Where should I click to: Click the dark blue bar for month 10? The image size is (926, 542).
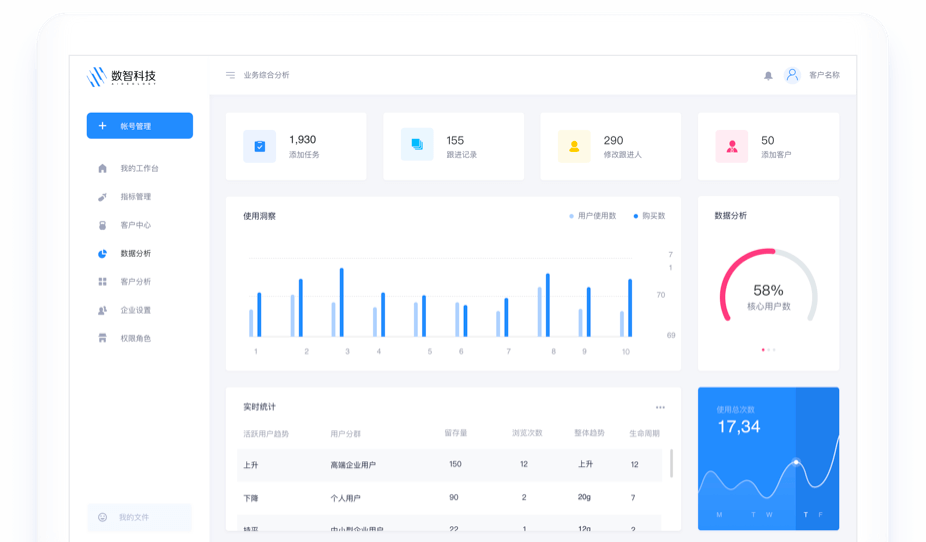click(630, 308)
